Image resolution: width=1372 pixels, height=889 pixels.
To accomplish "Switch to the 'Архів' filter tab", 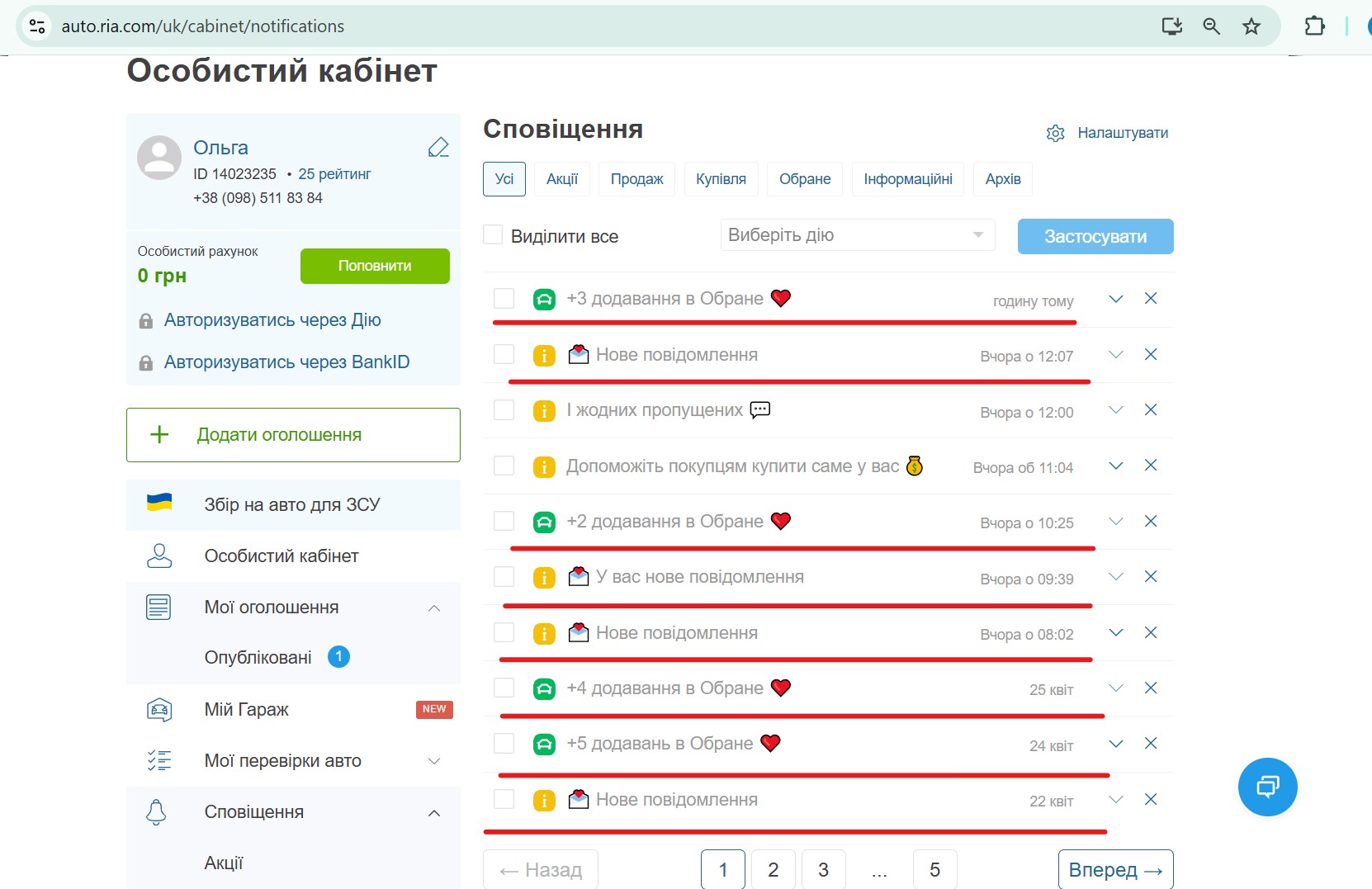I will click(x=1003, y=179).
